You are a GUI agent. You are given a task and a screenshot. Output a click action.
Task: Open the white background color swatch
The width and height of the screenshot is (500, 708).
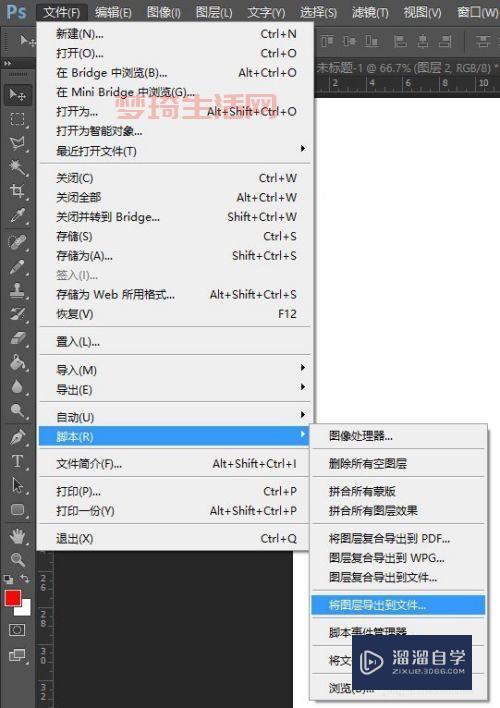tap(25, 609)
